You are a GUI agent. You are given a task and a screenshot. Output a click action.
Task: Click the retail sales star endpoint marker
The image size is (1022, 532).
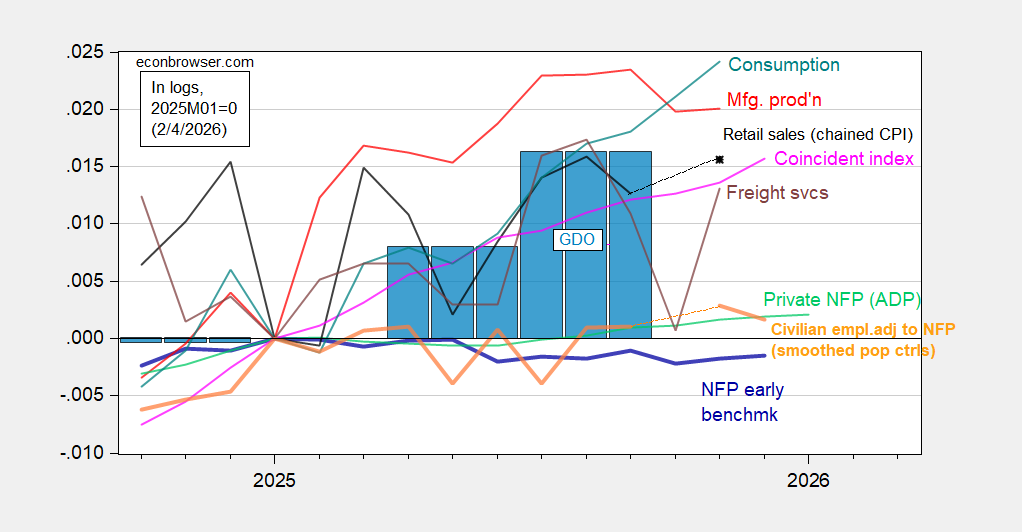[719, 159]
